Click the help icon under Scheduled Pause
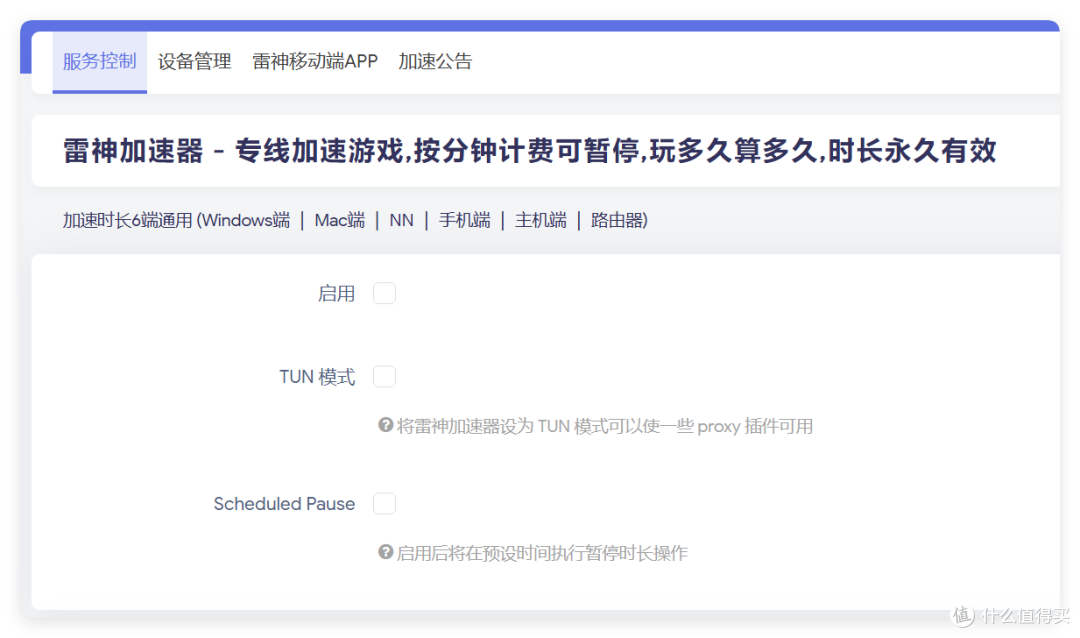This screenshot has height=638, width=1080. click(385, 553)
